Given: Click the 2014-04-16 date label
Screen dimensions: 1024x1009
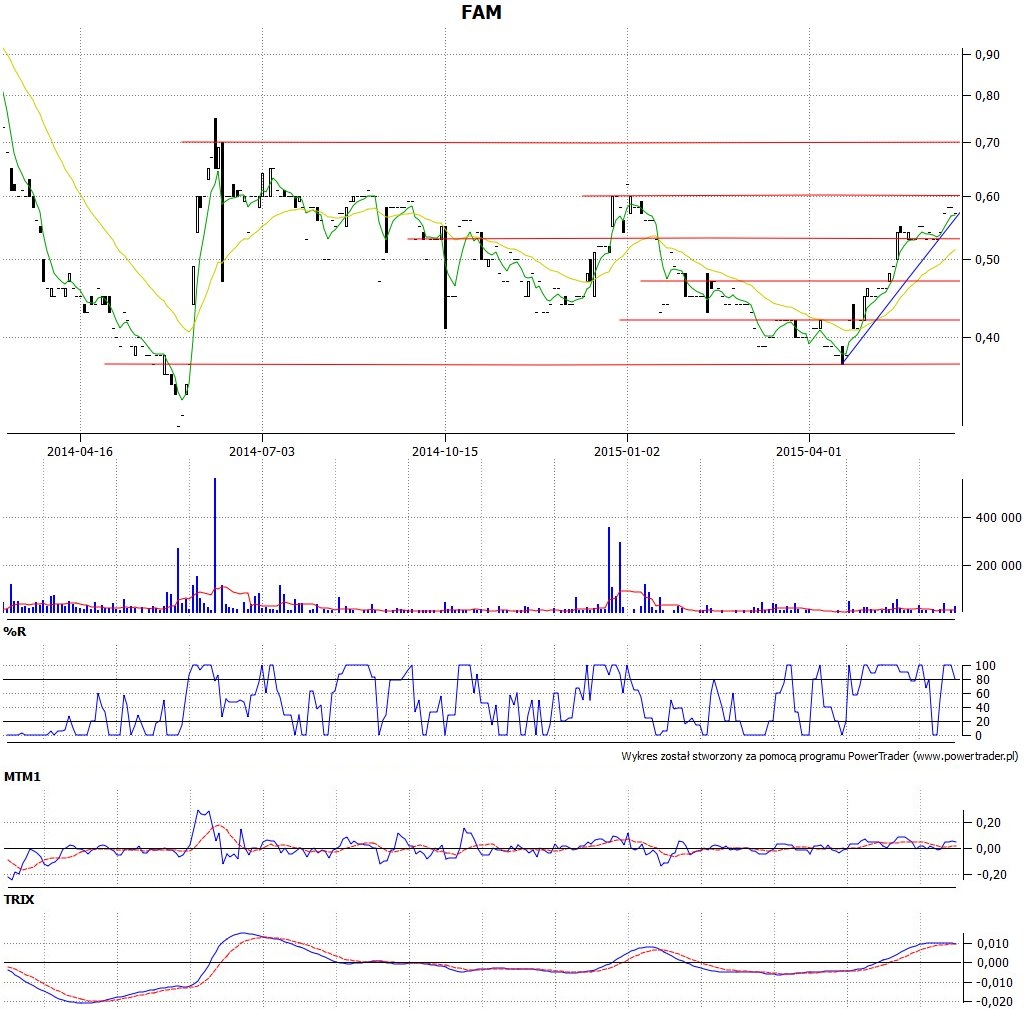Looking at the screenshot, I should coord(80,451).
